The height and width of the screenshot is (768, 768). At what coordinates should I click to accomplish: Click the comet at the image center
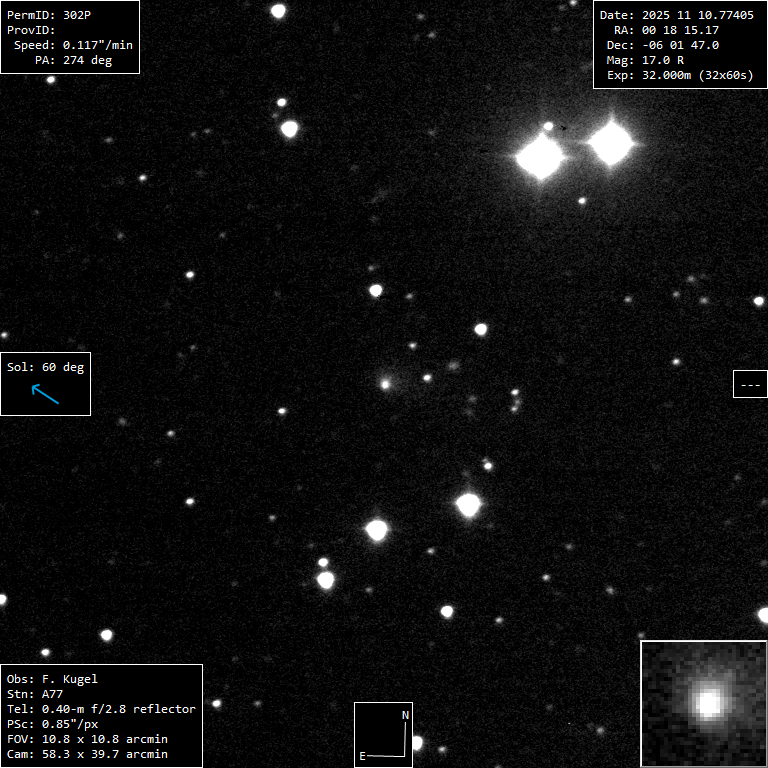click(385, 383)
